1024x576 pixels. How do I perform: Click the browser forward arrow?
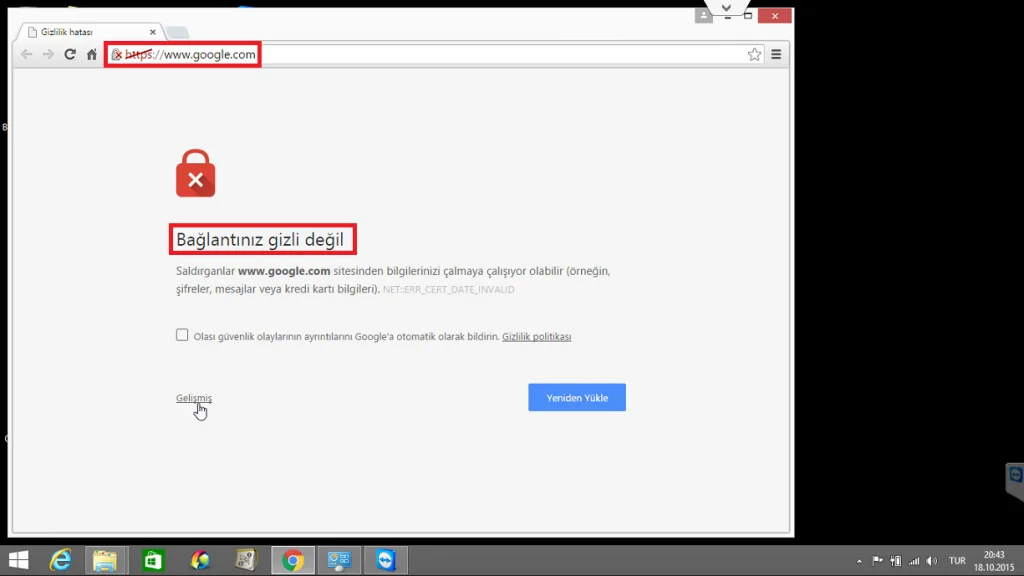click(x=48, y=54)
